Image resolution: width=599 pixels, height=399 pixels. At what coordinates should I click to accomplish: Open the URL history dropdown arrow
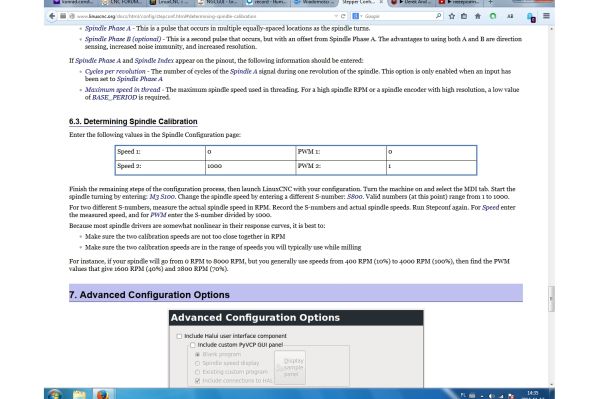[336, 16]
